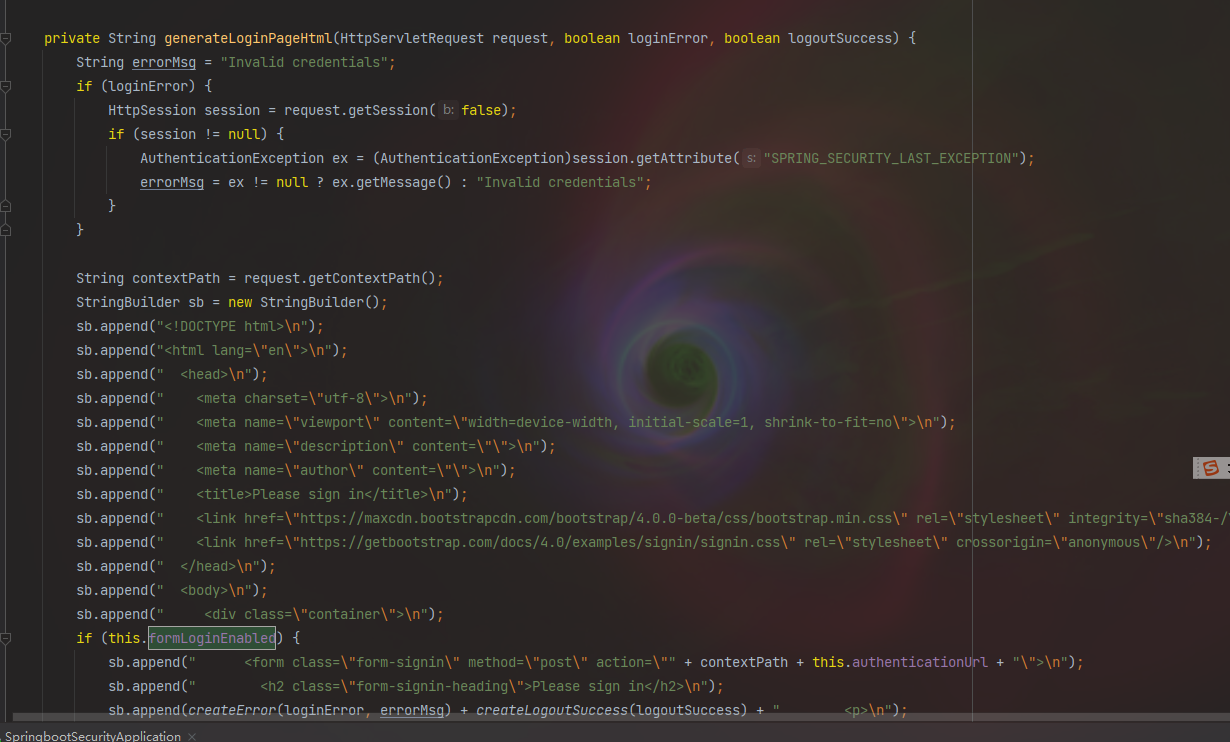Click the Sogou input method icon
Image resolution: width=1230 pixels, height=742 pixels.
(1210, 468)
